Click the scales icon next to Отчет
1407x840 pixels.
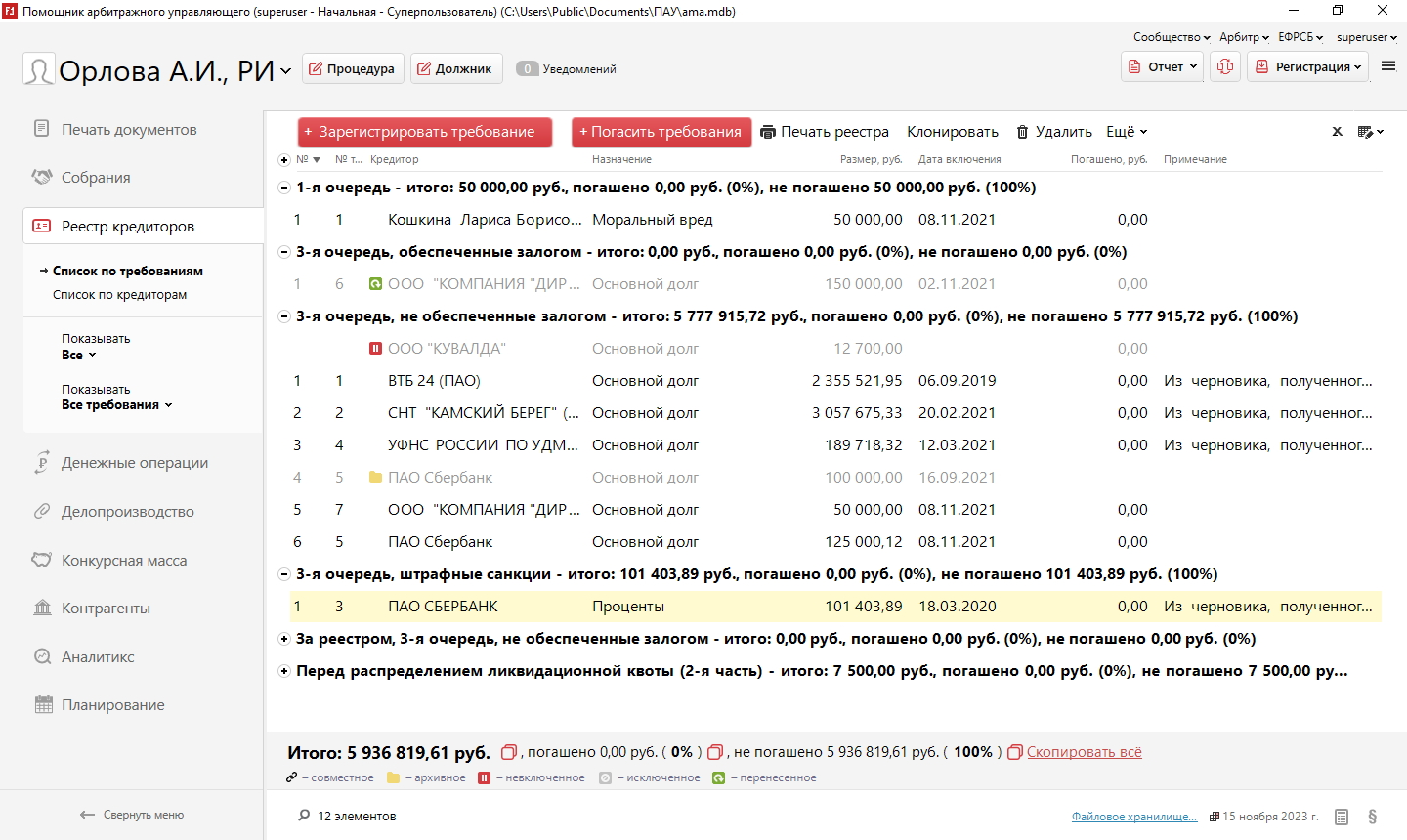(x=1225, y=67)
